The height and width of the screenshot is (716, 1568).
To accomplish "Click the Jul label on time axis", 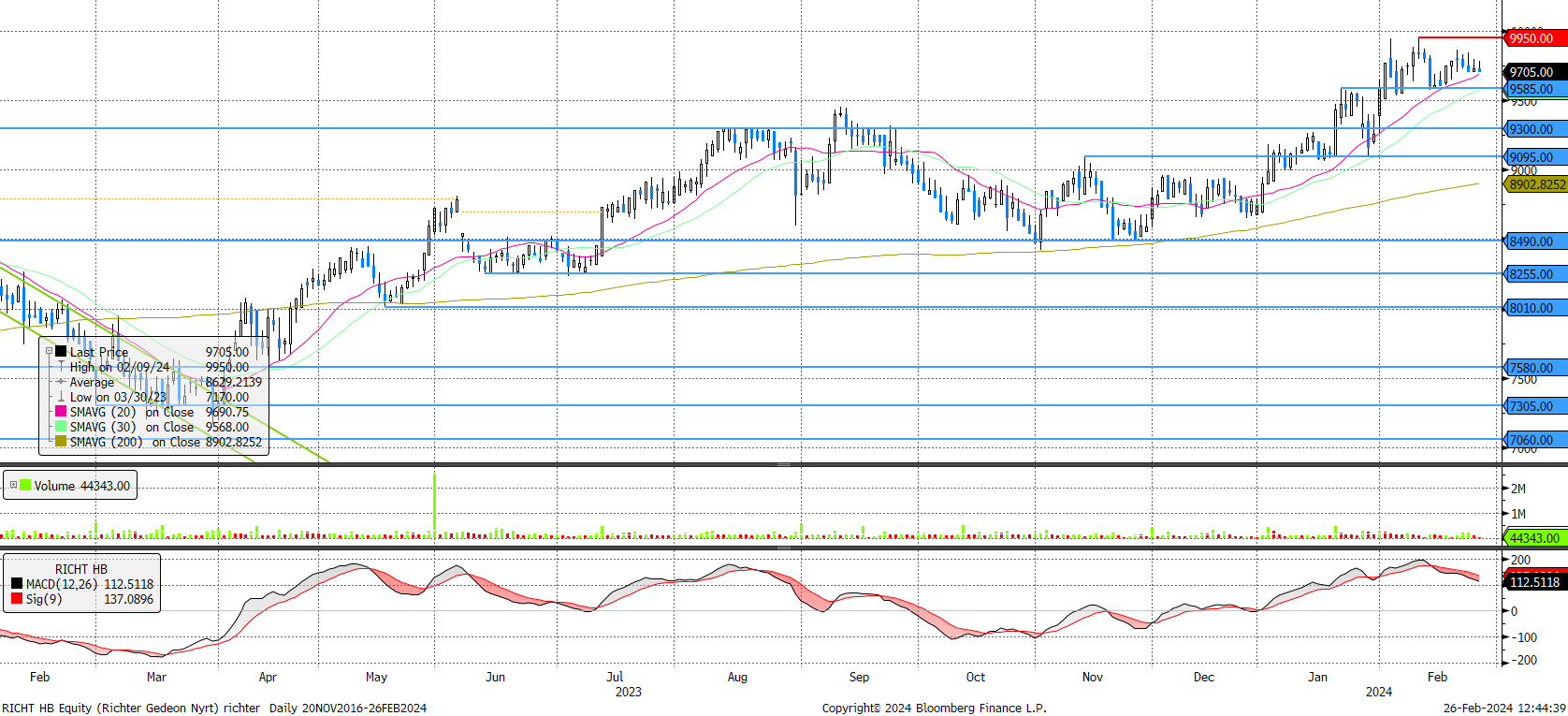I will point(615,677).
